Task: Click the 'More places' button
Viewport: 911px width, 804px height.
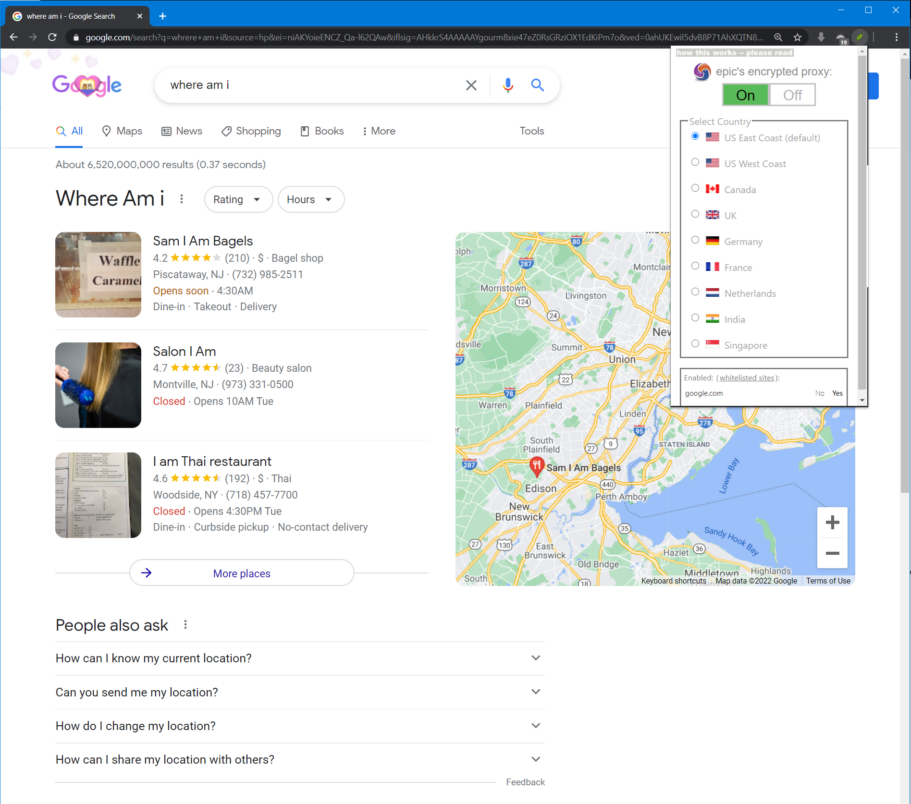Action: (x=241, y=572)
